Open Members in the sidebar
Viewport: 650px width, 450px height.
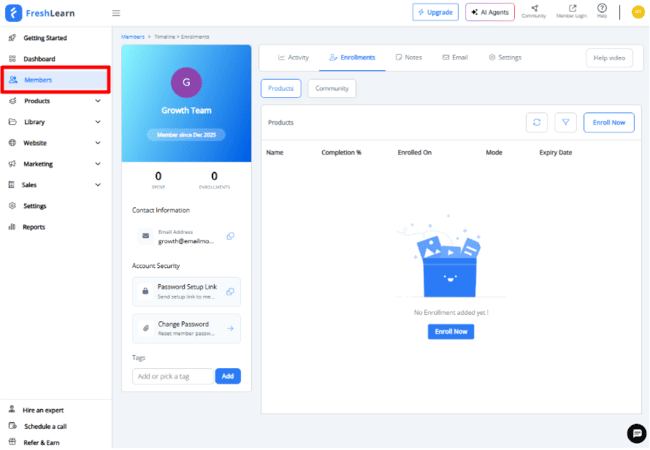56,80
